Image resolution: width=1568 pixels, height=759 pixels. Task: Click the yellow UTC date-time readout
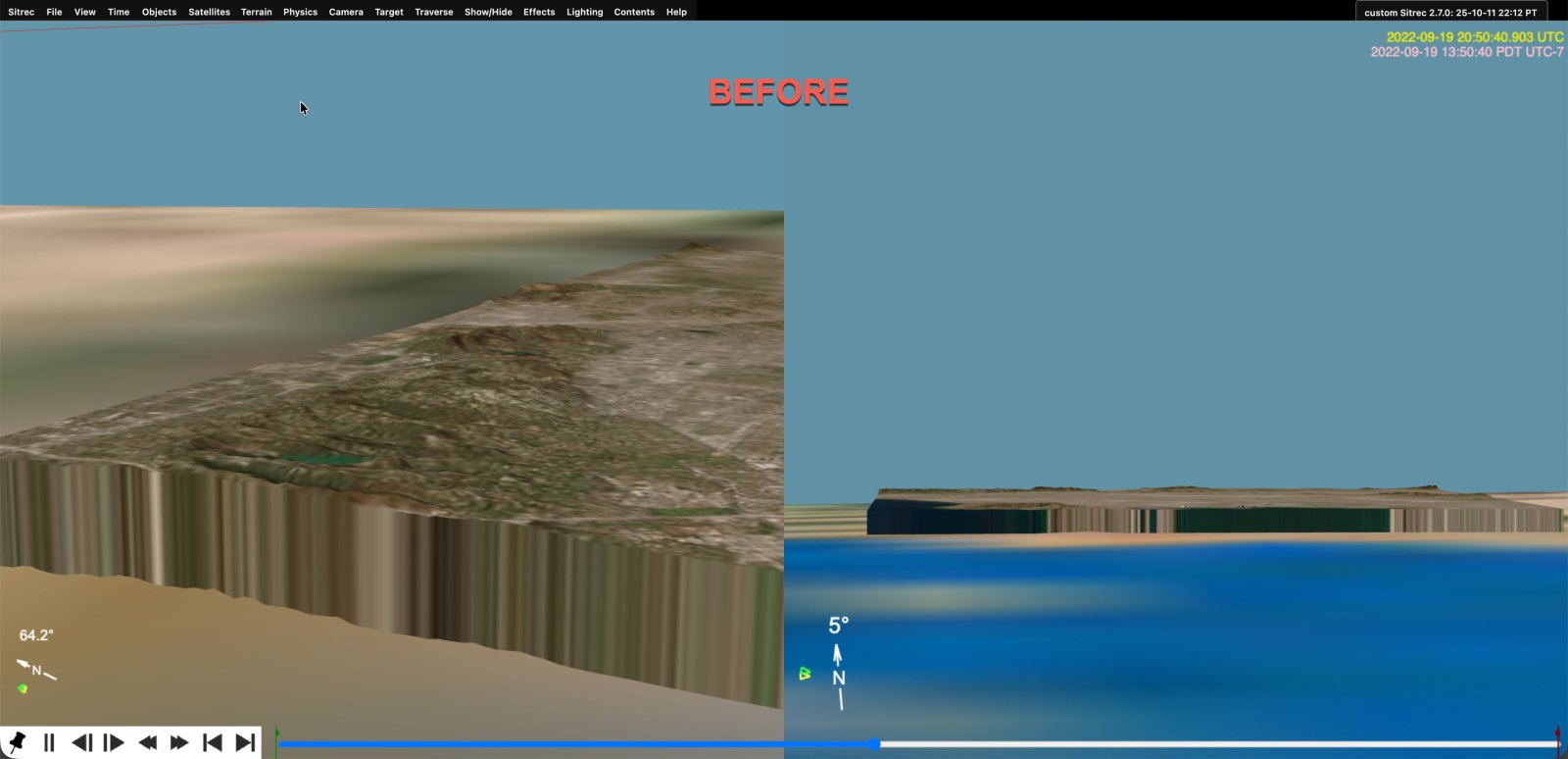pyautogui.click(x=1474, y=37)
